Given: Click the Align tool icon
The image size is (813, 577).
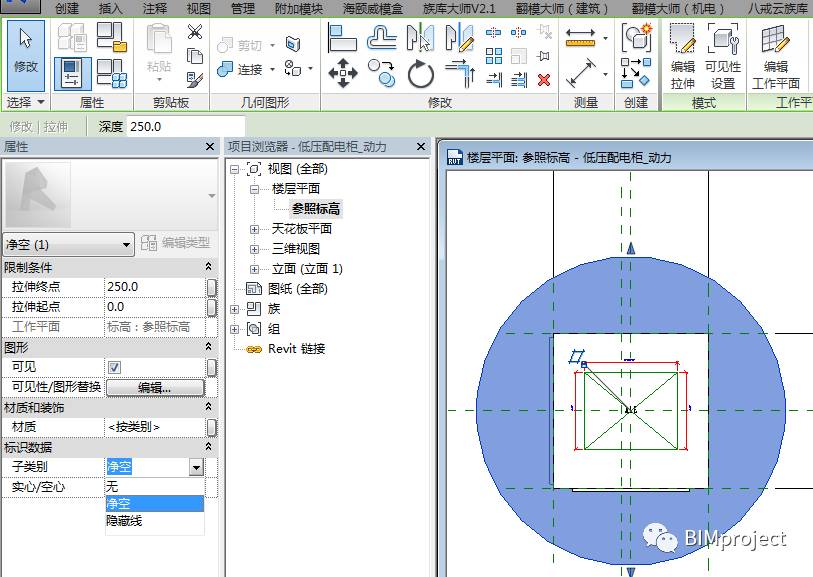Looking at the screenshot, I should tap(343, 37).
